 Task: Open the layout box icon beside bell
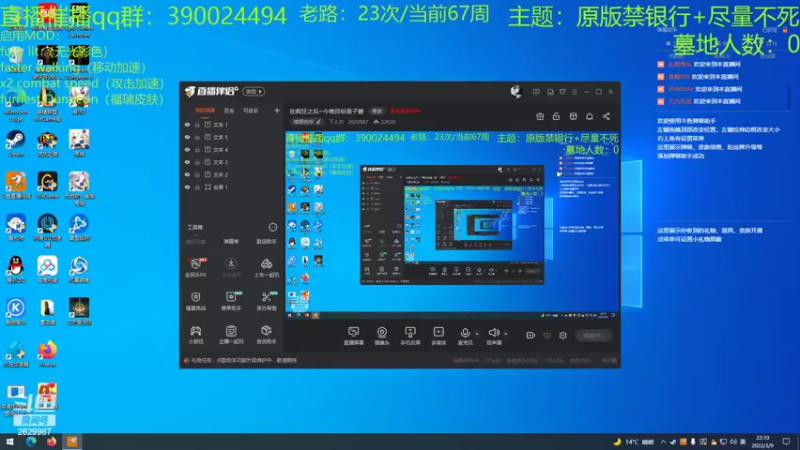[573, 116]
